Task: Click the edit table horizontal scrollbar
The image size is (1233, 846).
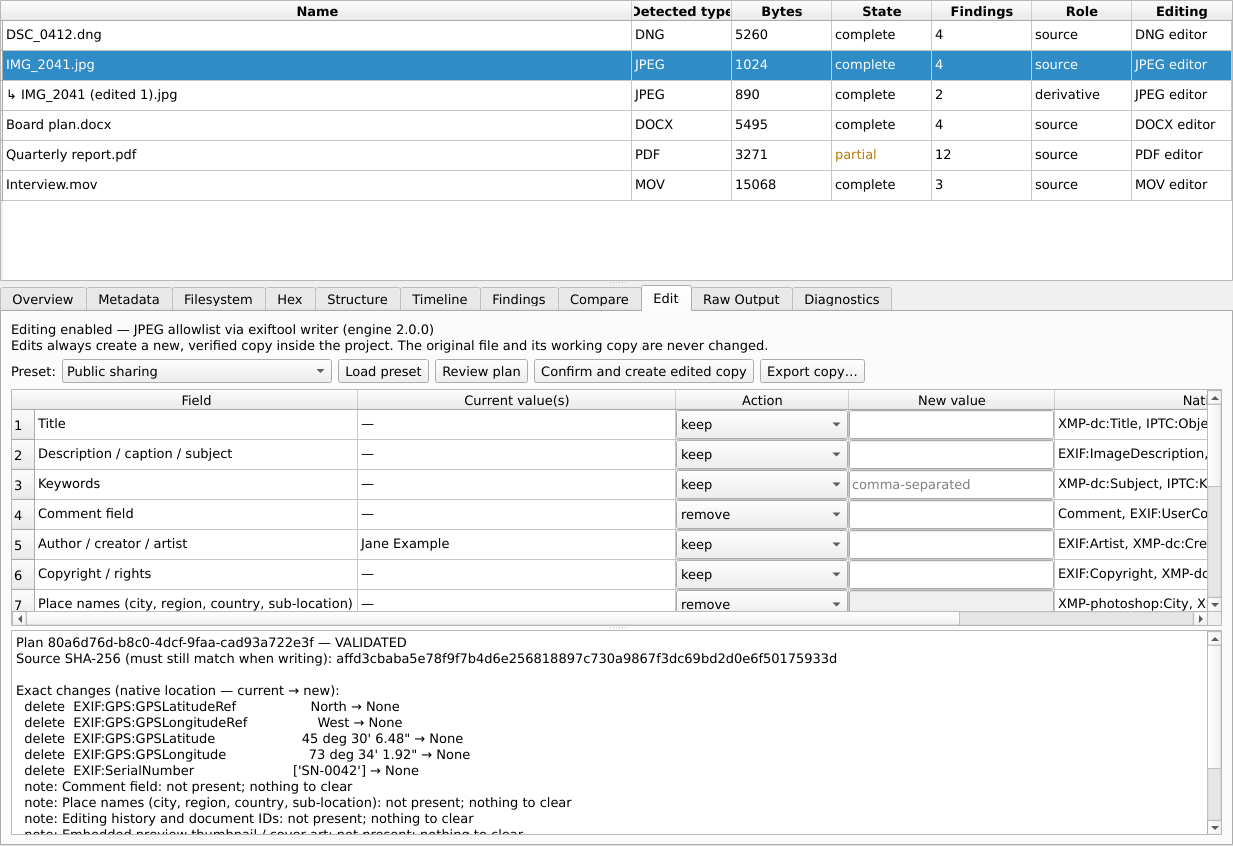Action: pos(609,618)
